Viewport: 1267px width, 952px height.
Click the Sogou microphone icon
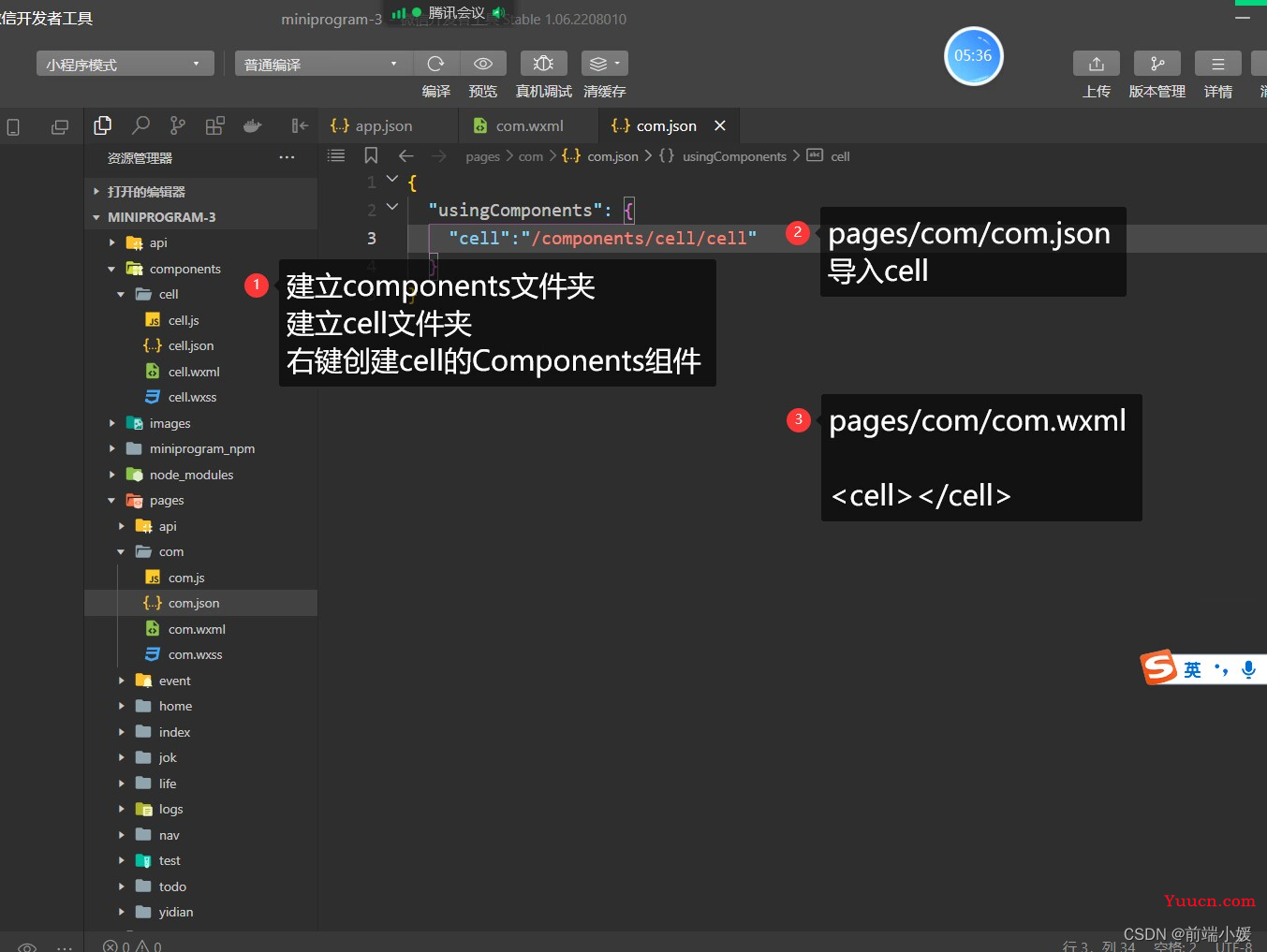pyautogui.click(x=1248, y=669)
